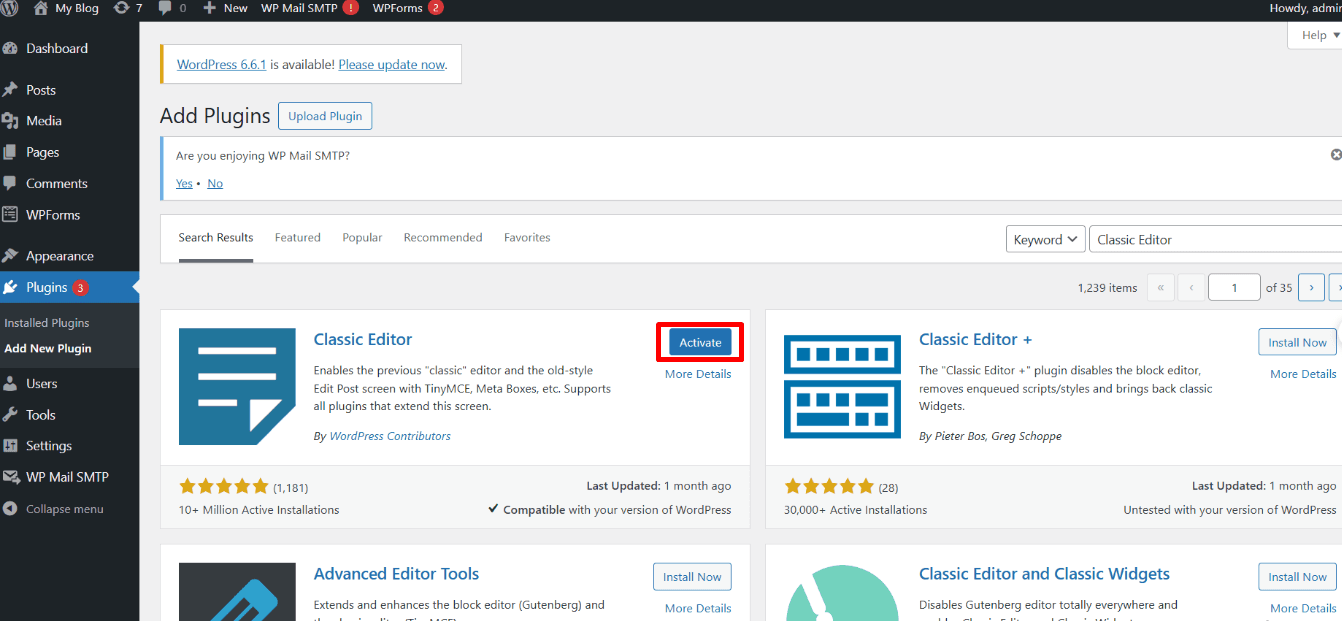Viewport: 1342px width, 621px height.
Task: Collapse the admin menu using its arrow icon
Action: coord(10,508)
